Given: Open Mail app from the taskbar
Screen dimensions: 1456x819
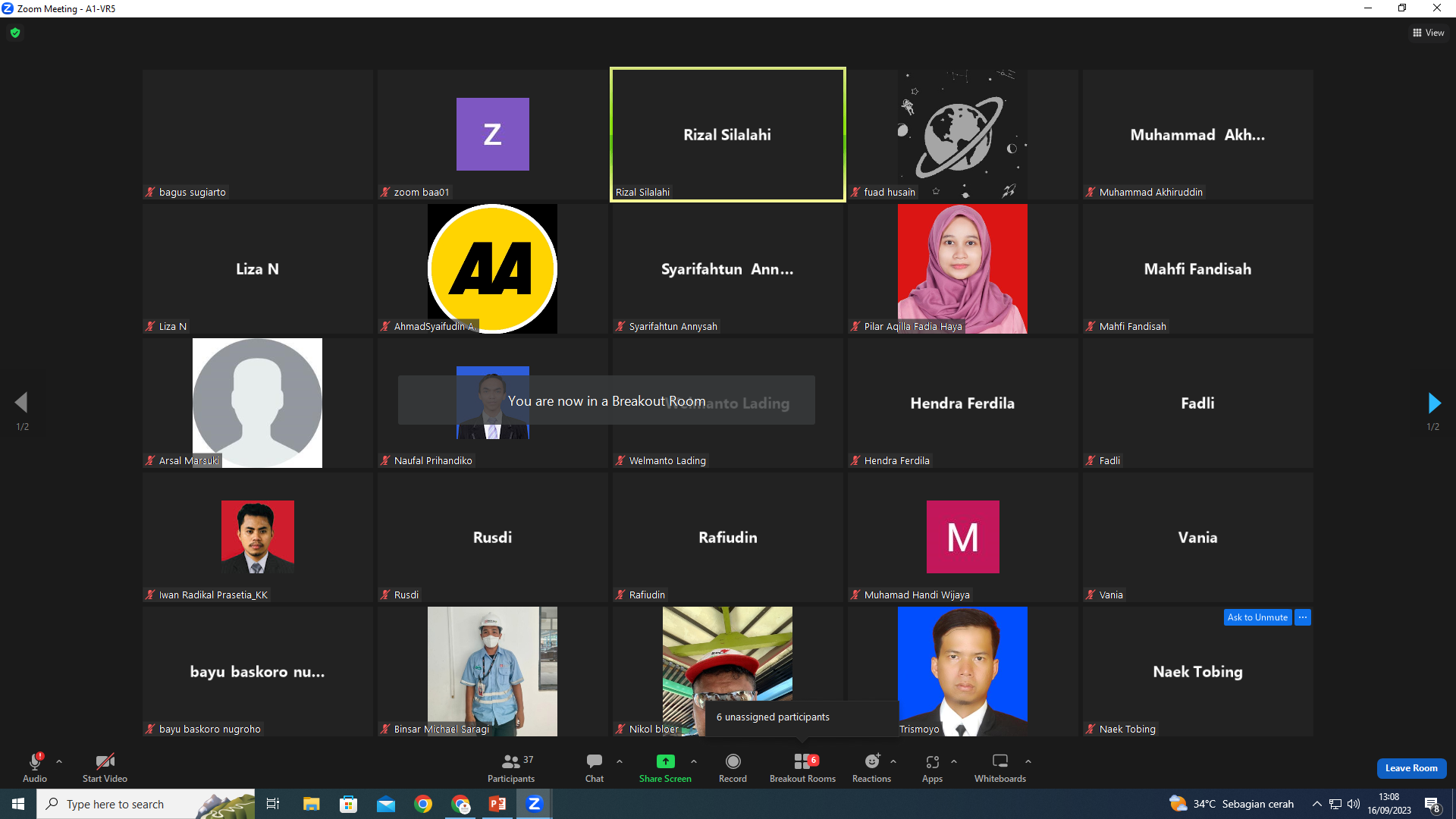Looking at the screenshot, I should 386,804.
